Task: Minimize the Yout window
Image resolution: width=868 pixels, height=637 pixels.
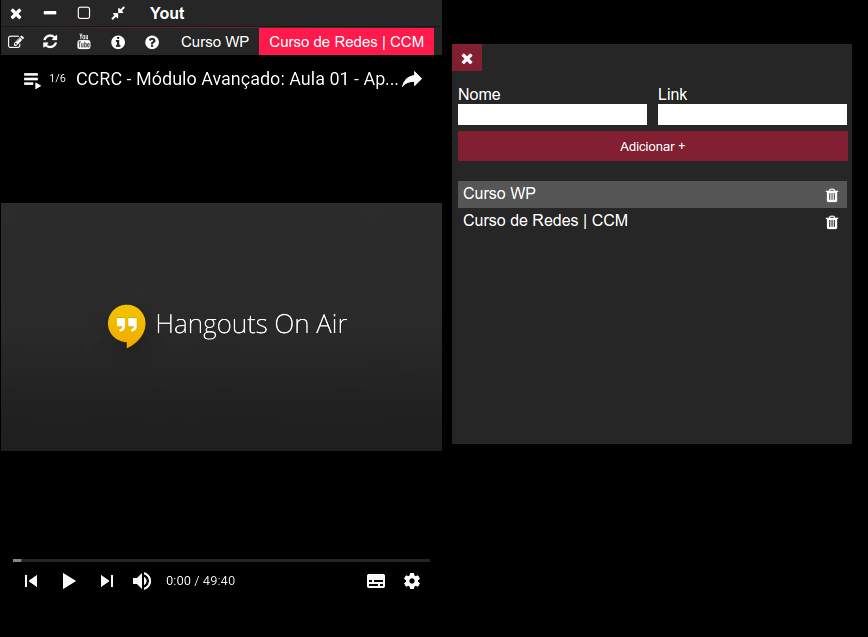Action: pos(50,13)
